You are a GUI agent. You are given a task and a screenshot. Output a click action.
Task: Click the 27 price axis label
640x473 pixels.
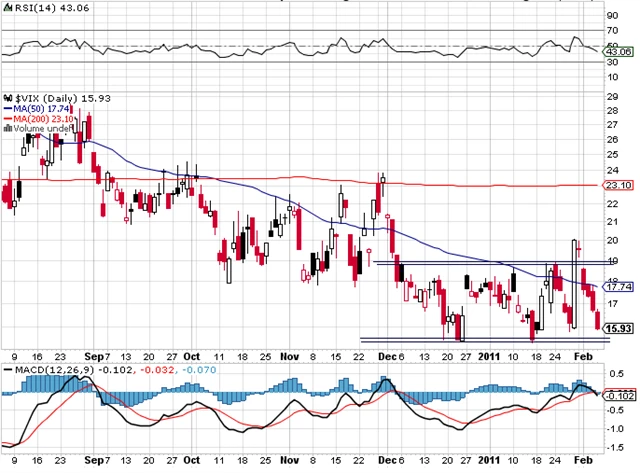pyautogui.click(x=613, y=124)
